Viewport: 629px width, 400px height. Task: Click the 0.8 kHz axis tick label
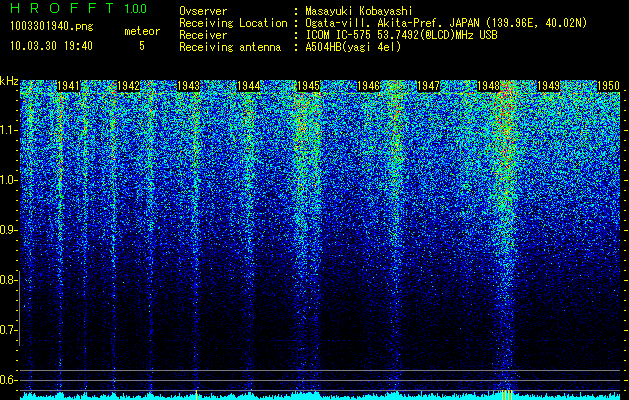[x=9, y=280]
